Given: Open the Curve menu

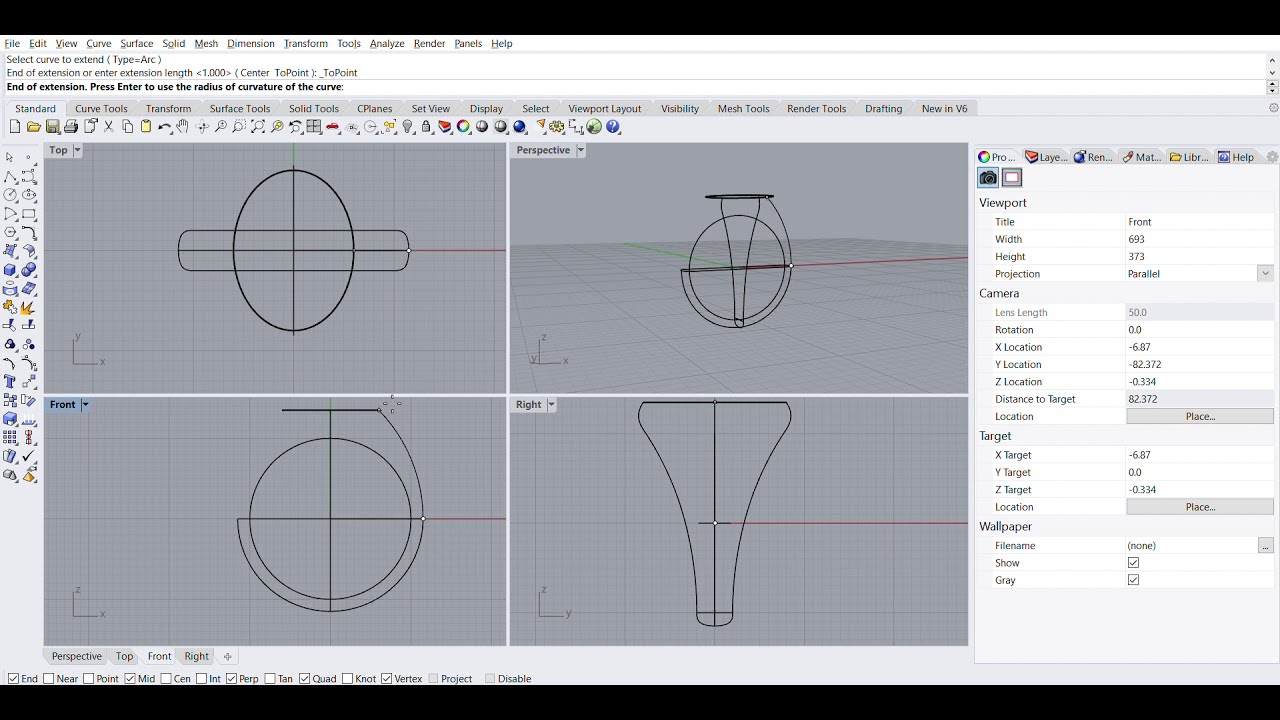Looking at the screenshot, I should click(99, 44).
